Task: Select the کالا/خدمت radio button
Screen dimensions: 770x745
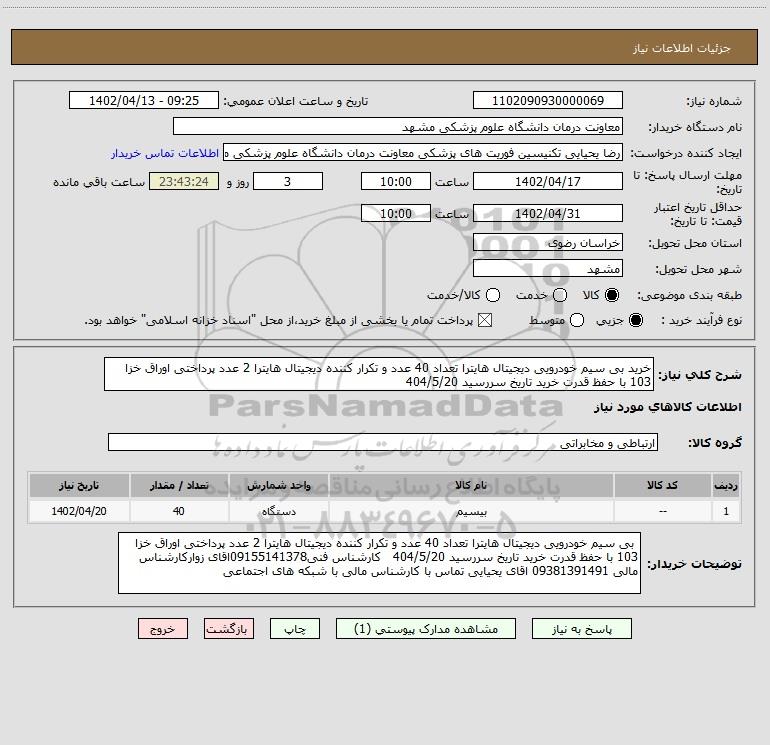Action: [493, 295]
